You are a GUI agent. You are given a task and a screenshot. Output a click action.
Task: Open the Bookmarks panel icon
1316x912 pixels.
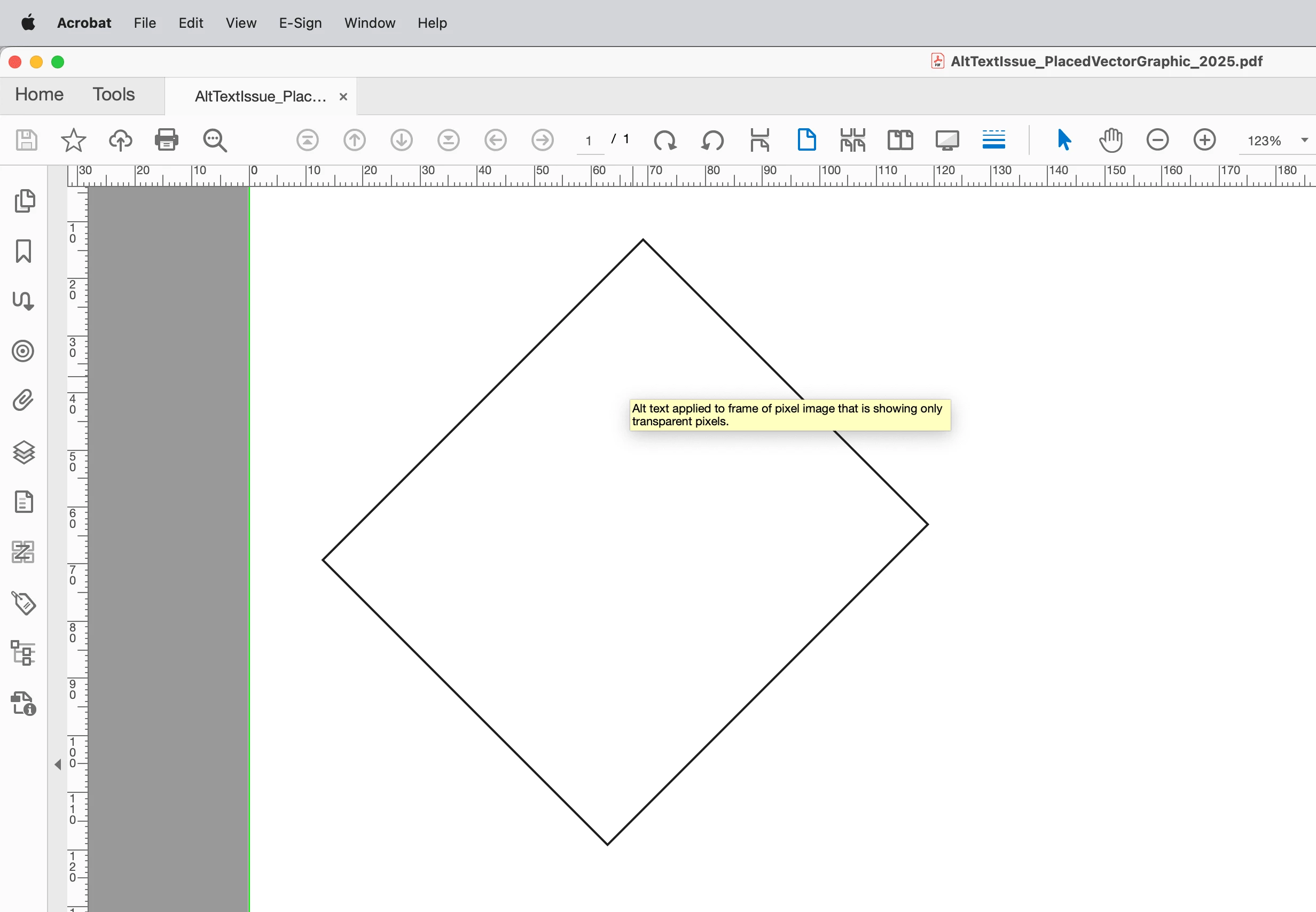tap(23, 251)
